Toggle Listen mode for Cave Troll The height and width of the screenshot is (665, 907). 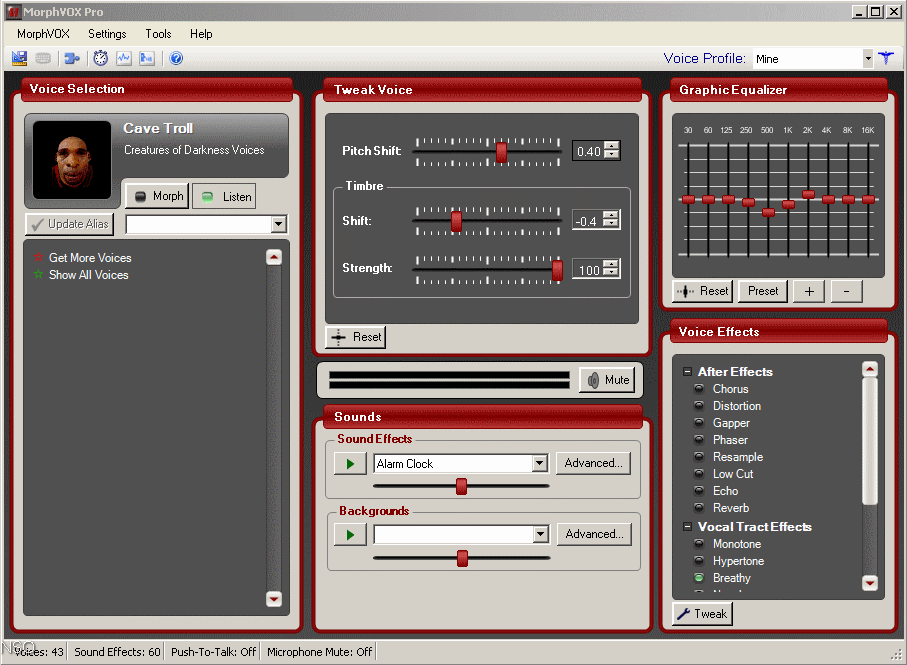click(x=223, y=196)
